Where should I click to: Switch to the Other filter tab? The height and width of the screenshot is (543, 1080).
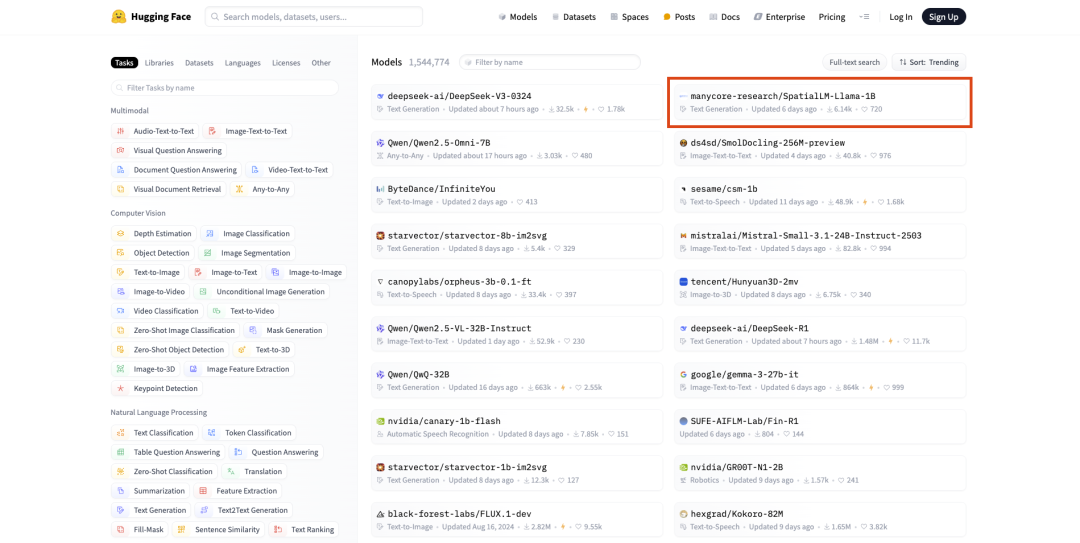(x=321, y=63)
